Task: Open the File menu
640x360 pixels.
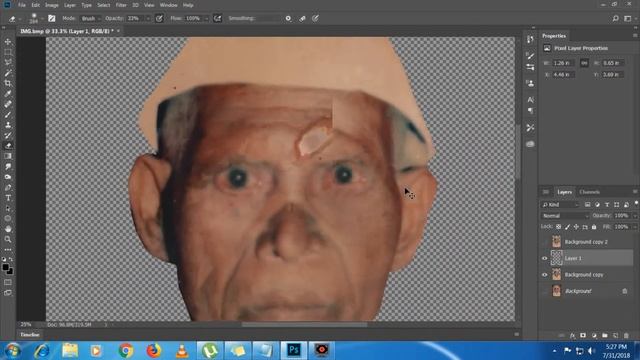Action: pyautogui.click(x=22, y=5)
